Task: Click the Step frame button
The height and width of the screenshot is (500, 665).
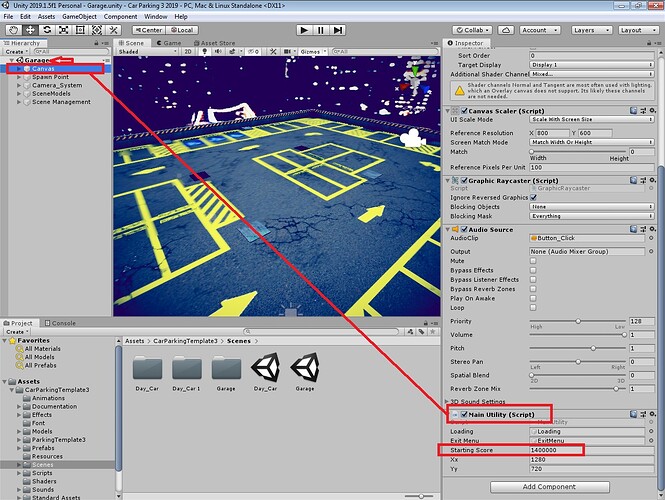Action: tap(338, 30)
